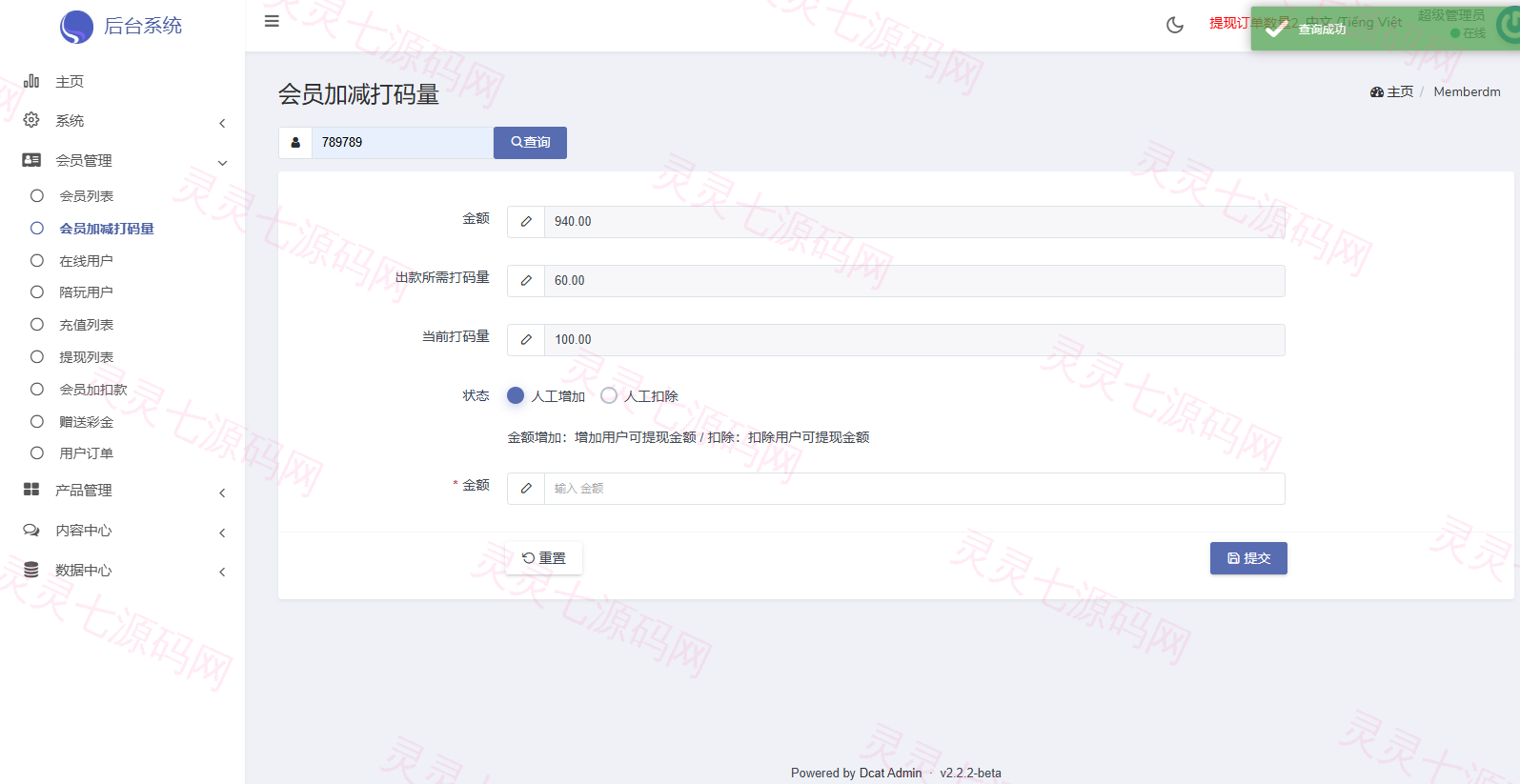Click pencil icon beside 60.00 field
This screenshot has width=1520, height=784.
(526, 281)
